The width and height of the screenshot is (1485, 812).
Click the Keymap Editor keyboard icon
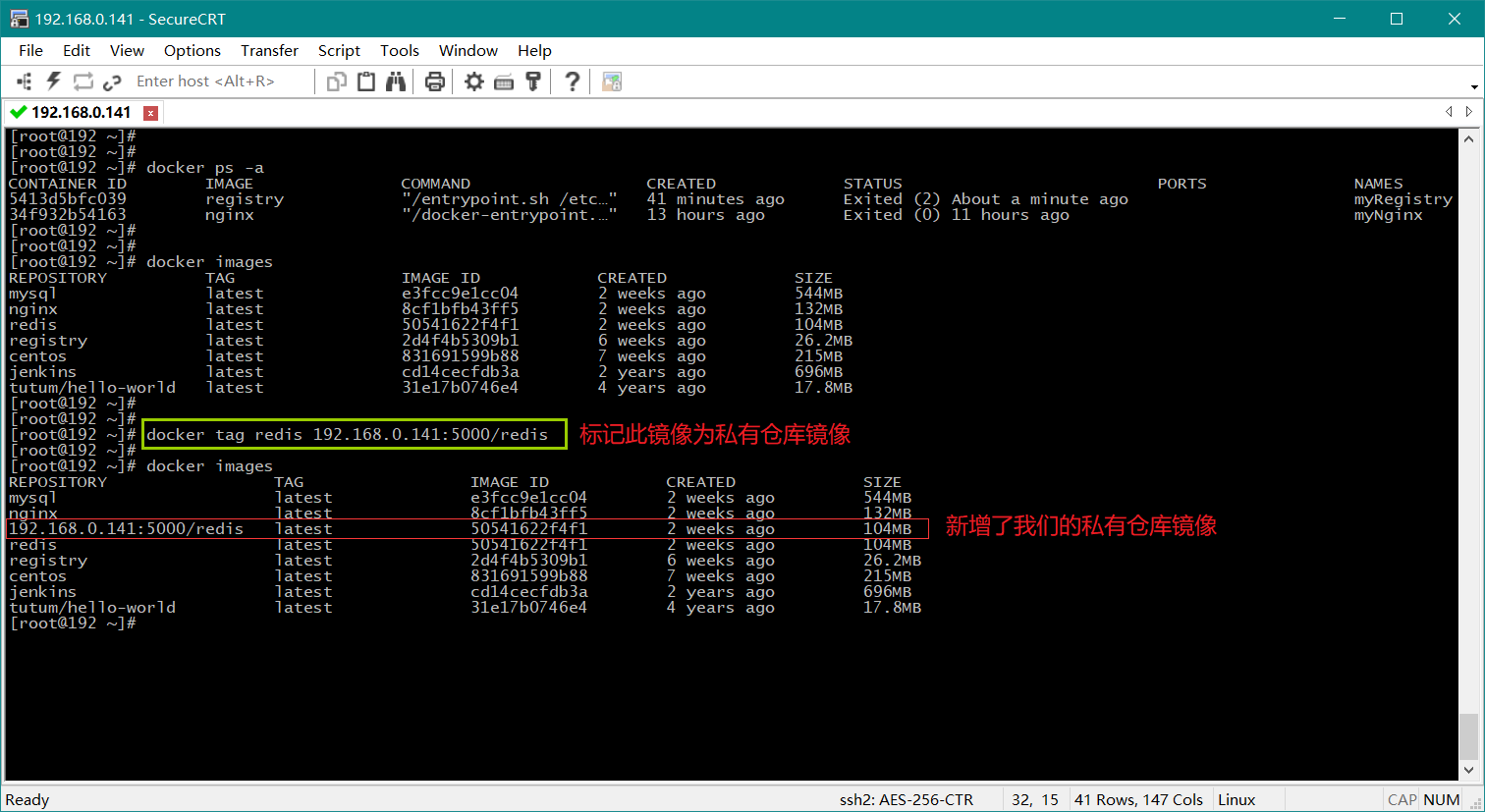pos(504,81)
